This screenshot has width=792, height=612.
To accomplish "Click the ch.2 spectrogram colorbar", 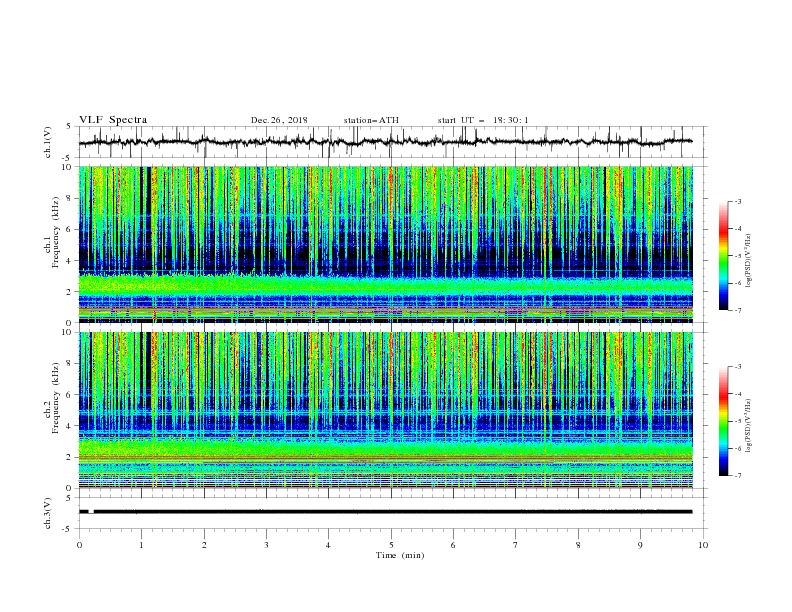I will (x=724, y=421).
